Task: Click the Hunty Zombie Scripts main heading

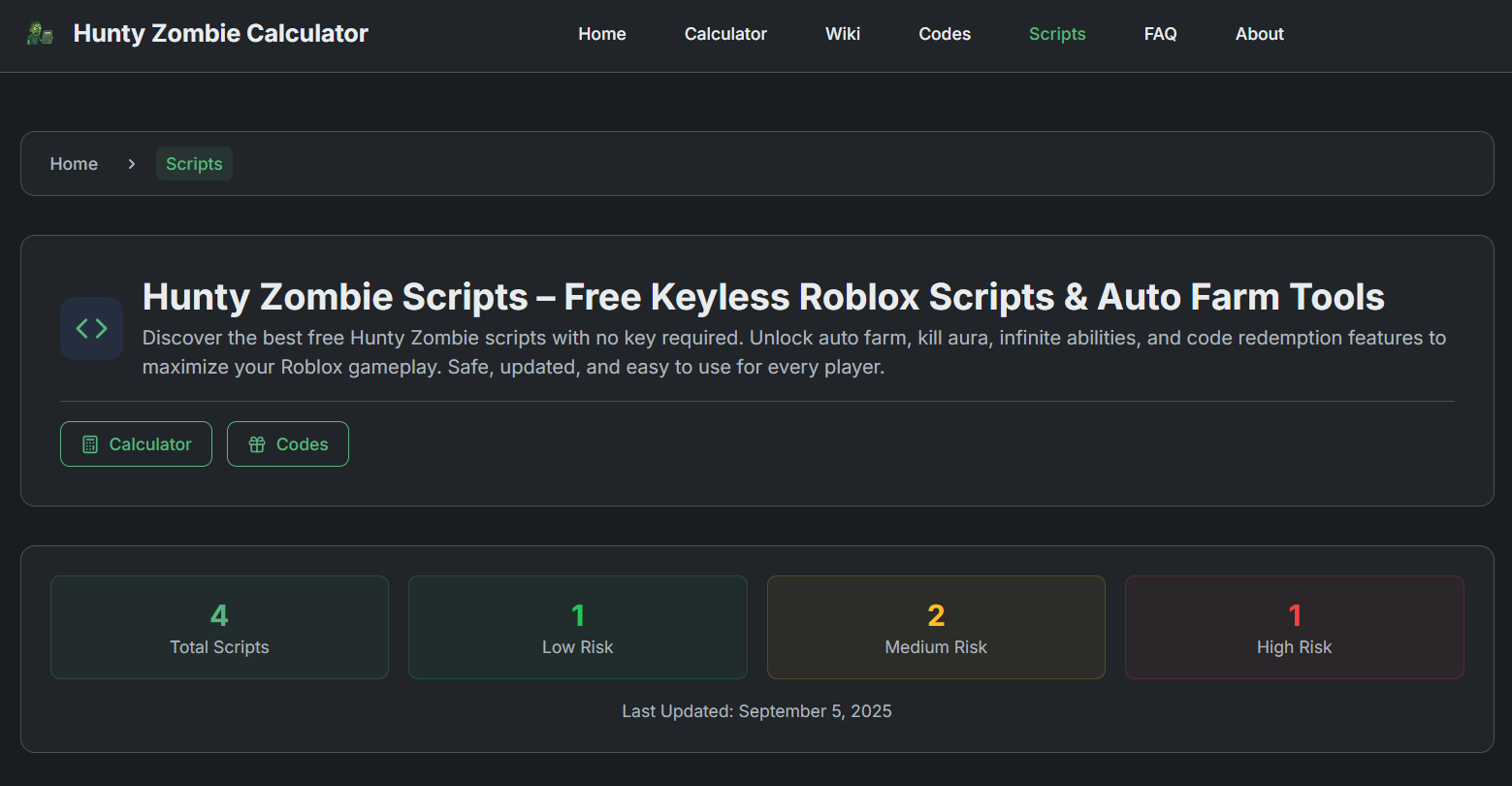Action: point(763,297)
